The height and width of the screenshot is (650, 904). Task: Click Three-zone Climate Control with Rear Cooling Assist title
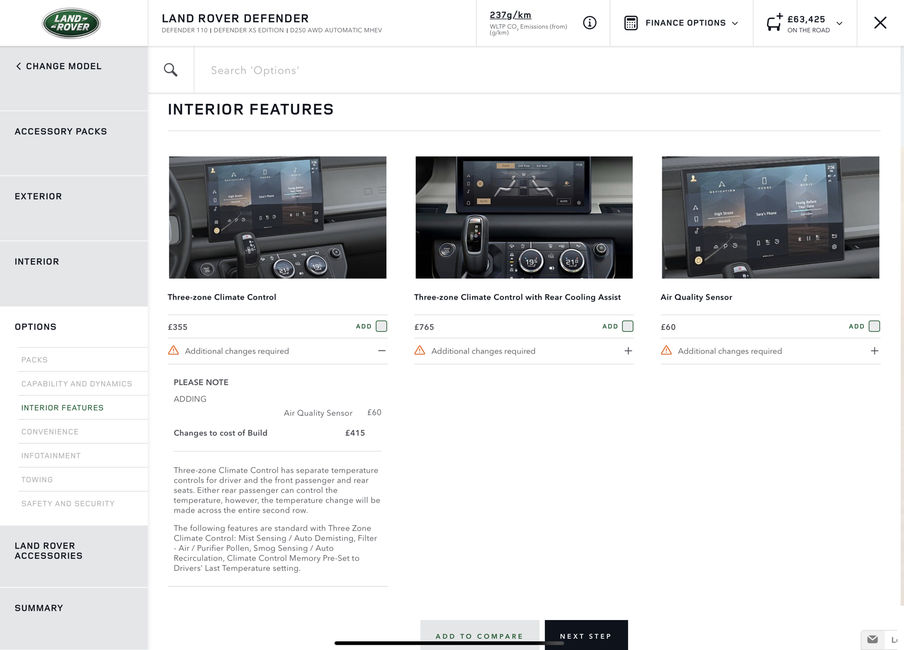coord(517,297)
